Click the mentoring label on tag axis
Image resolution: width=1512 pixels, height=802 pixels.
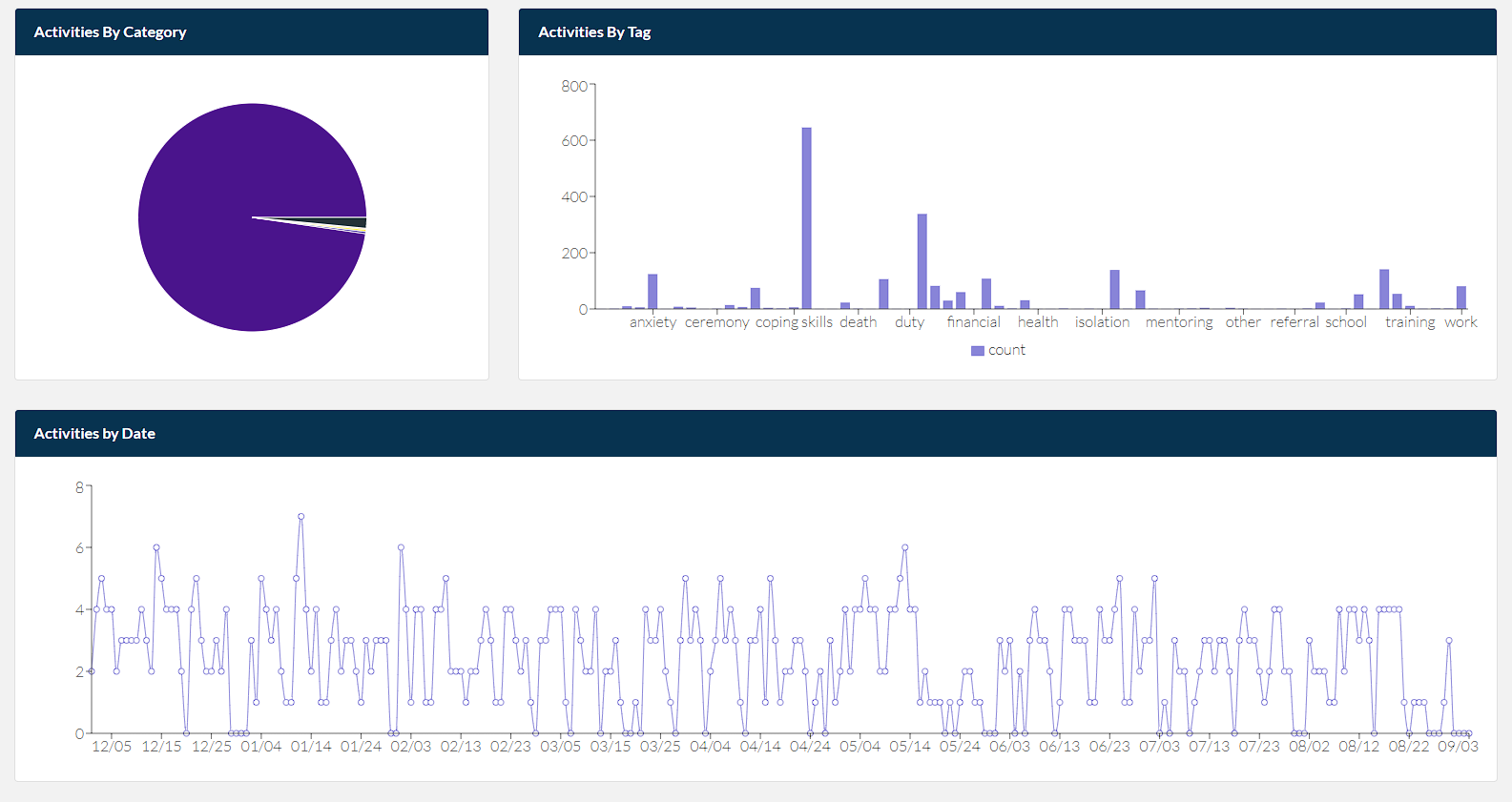pos(1179,322)
